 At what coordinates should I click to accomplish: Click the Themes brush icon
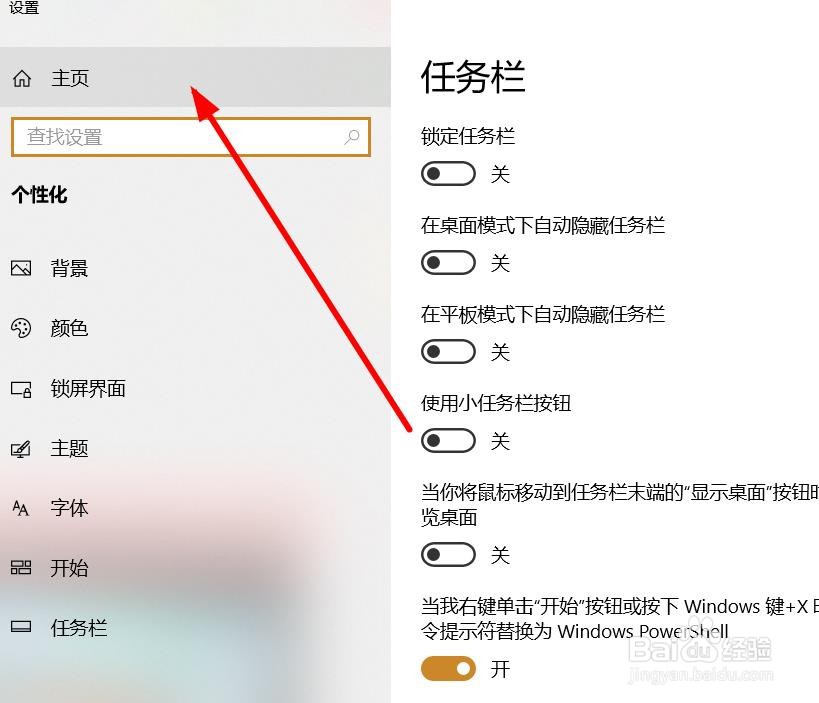pos(21,449)
